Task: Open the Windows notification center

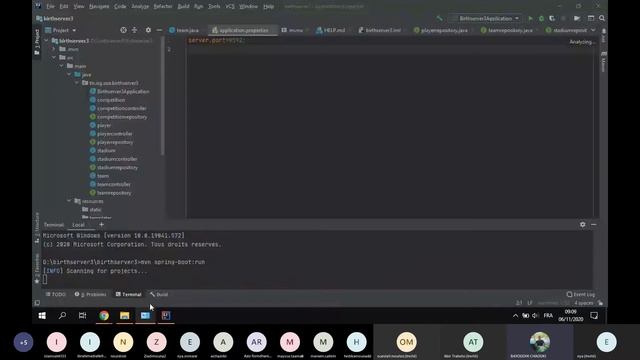Action: click(x=594, y=316)
